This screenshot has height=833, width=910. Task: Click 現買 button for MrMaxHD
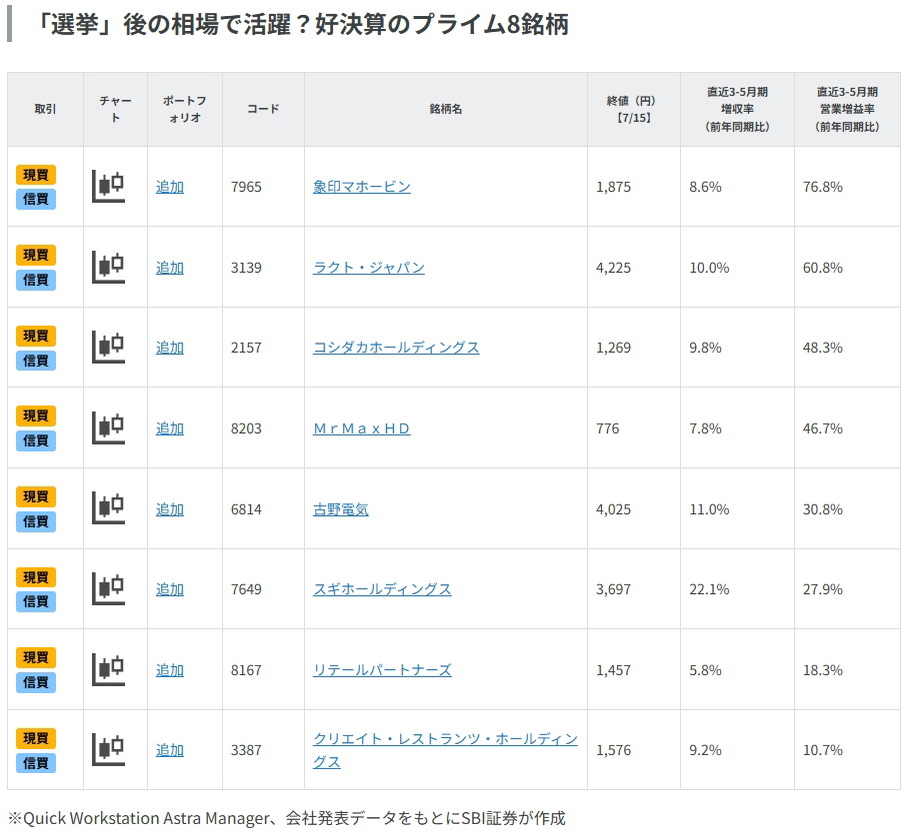[x=36, y=416]
